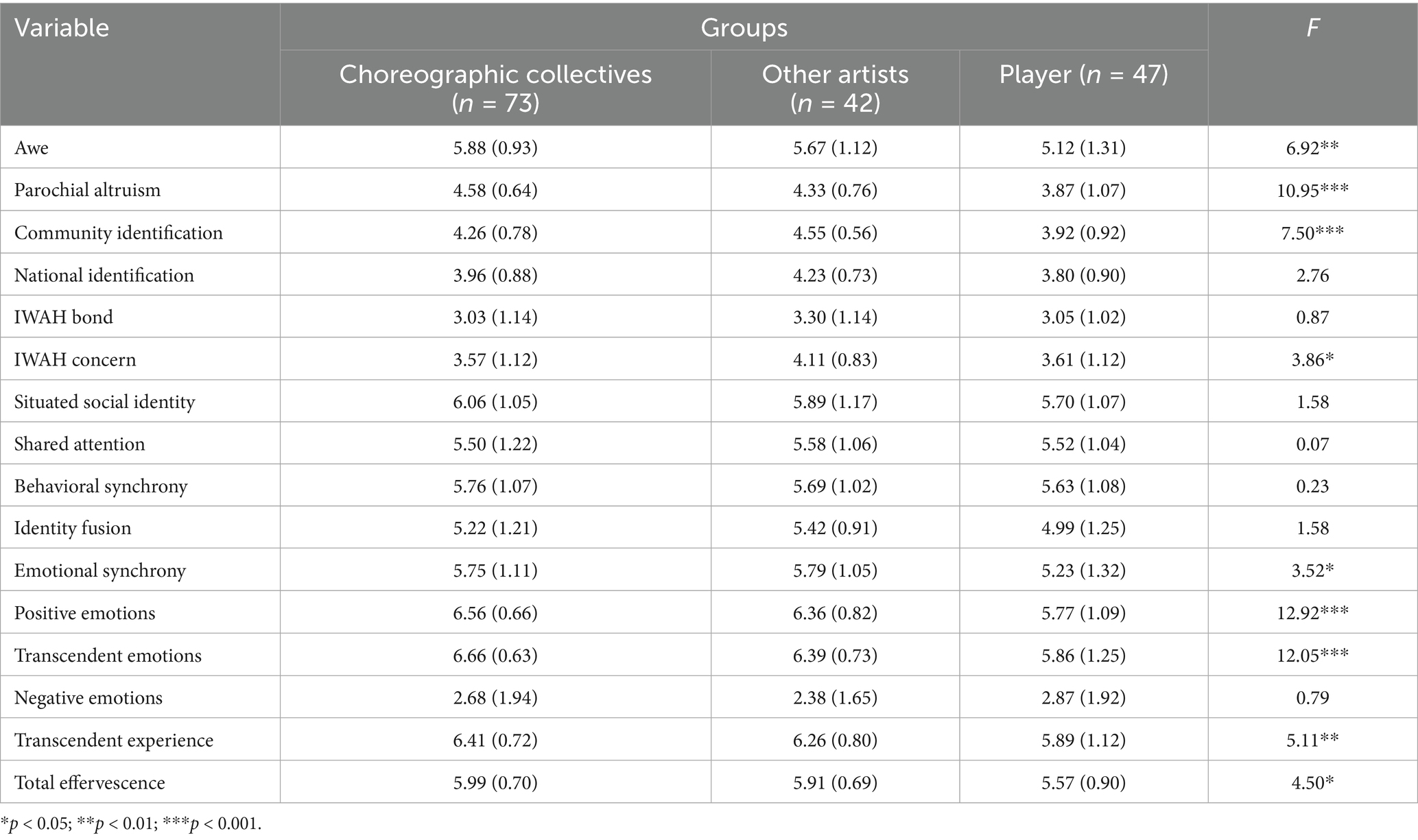
Task: Click the Awe row label
Action: coord(32,147)
